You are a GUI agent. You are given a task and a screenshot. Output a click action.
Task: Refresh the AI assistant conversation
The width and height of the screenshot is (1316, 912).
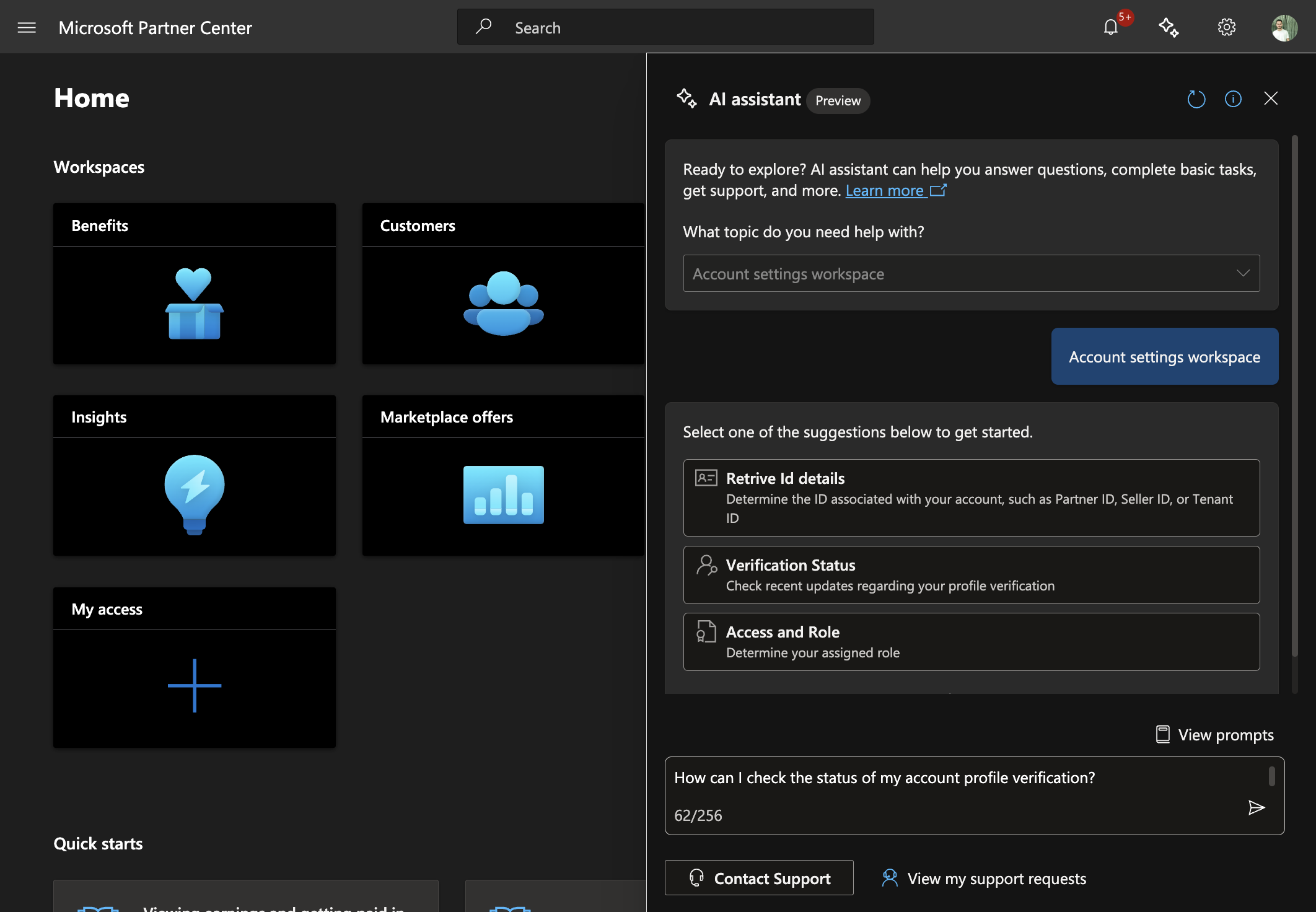1196,99
